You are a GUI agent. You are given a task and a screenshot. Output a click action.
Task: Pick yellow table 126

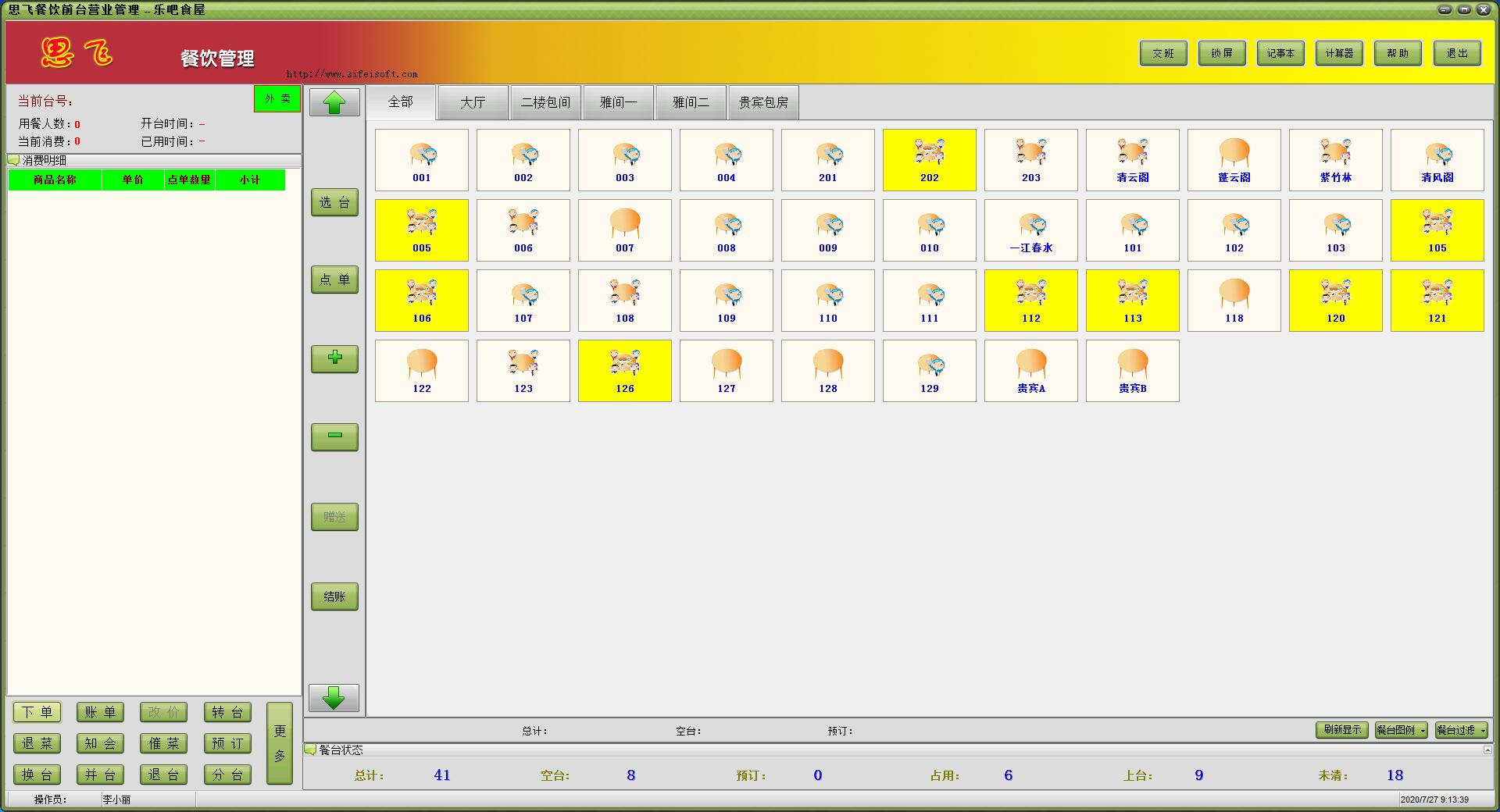(x=624, y=370)
